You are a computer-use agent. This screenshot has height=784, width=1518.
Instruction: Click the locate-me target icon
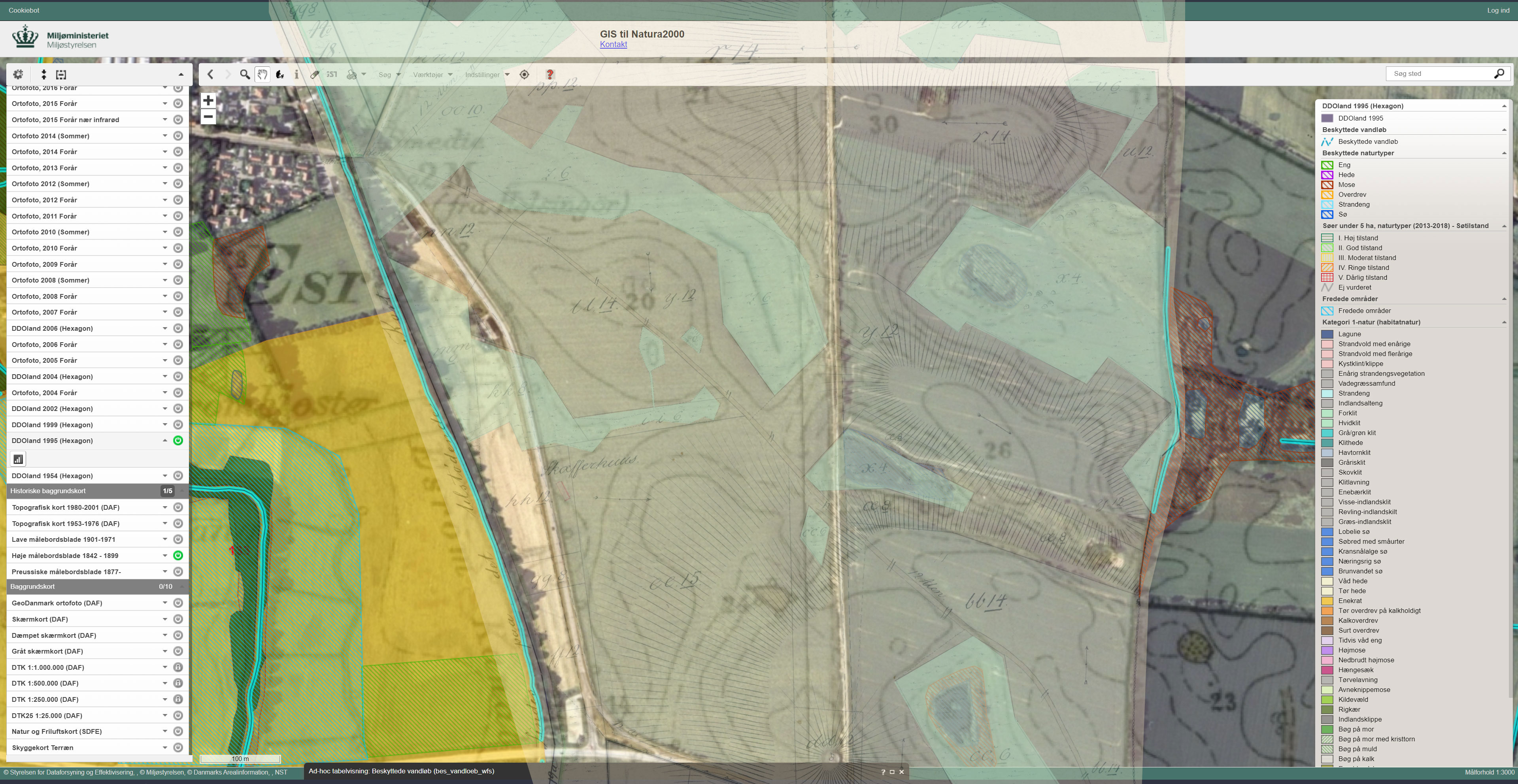tap(525, 74)
